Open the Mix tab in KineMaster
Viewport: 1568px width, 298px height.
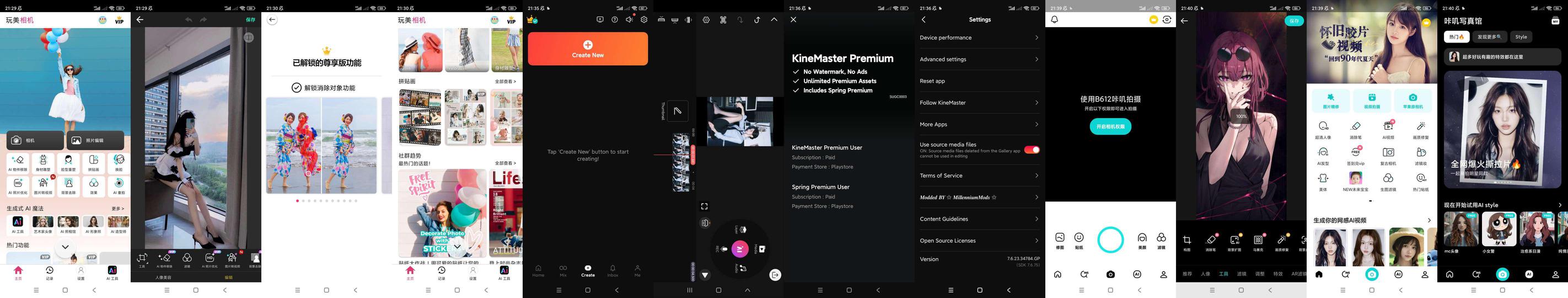563,270
